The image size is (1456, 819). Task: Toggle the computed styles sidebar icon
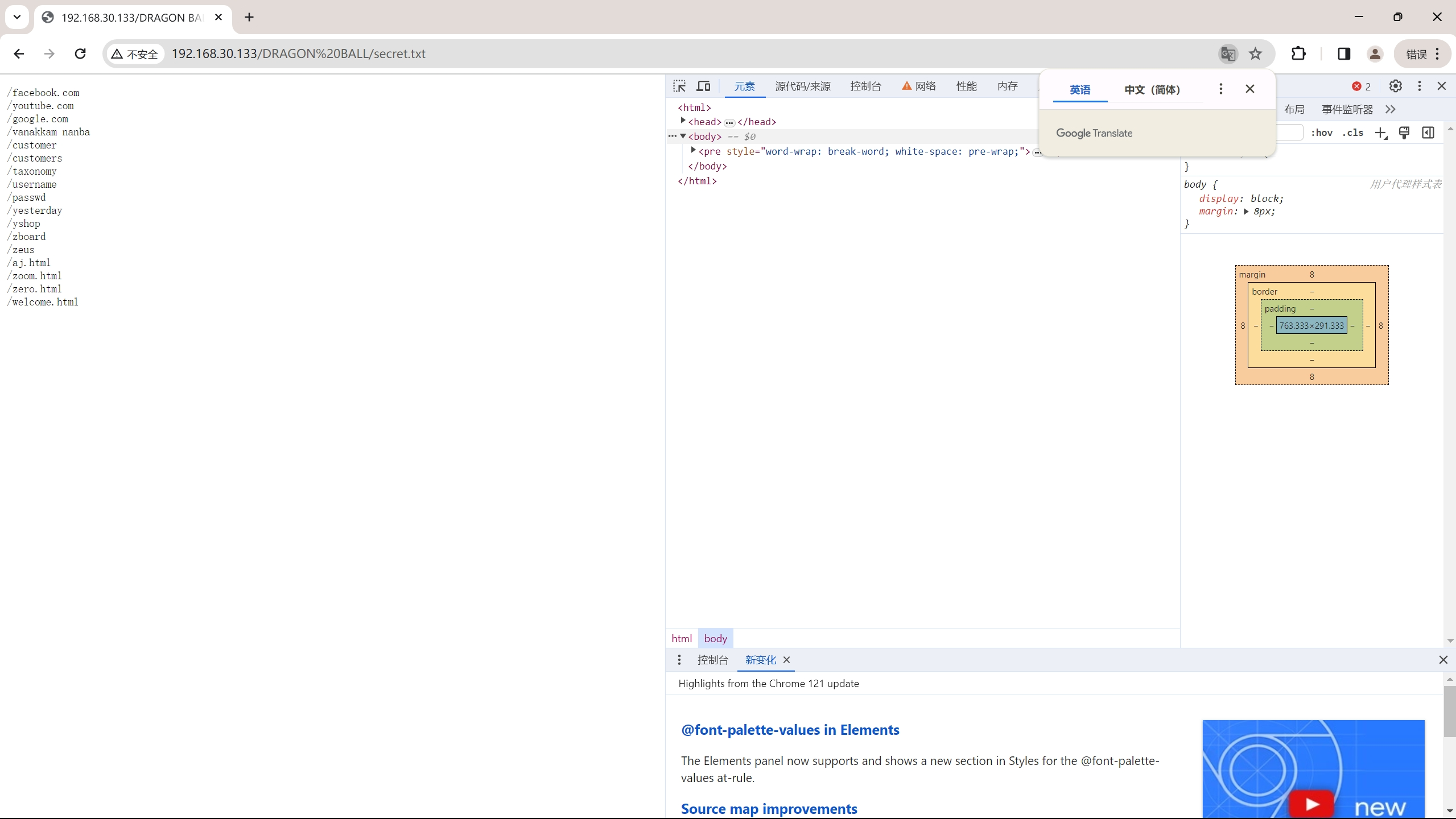coord(1428,133)
